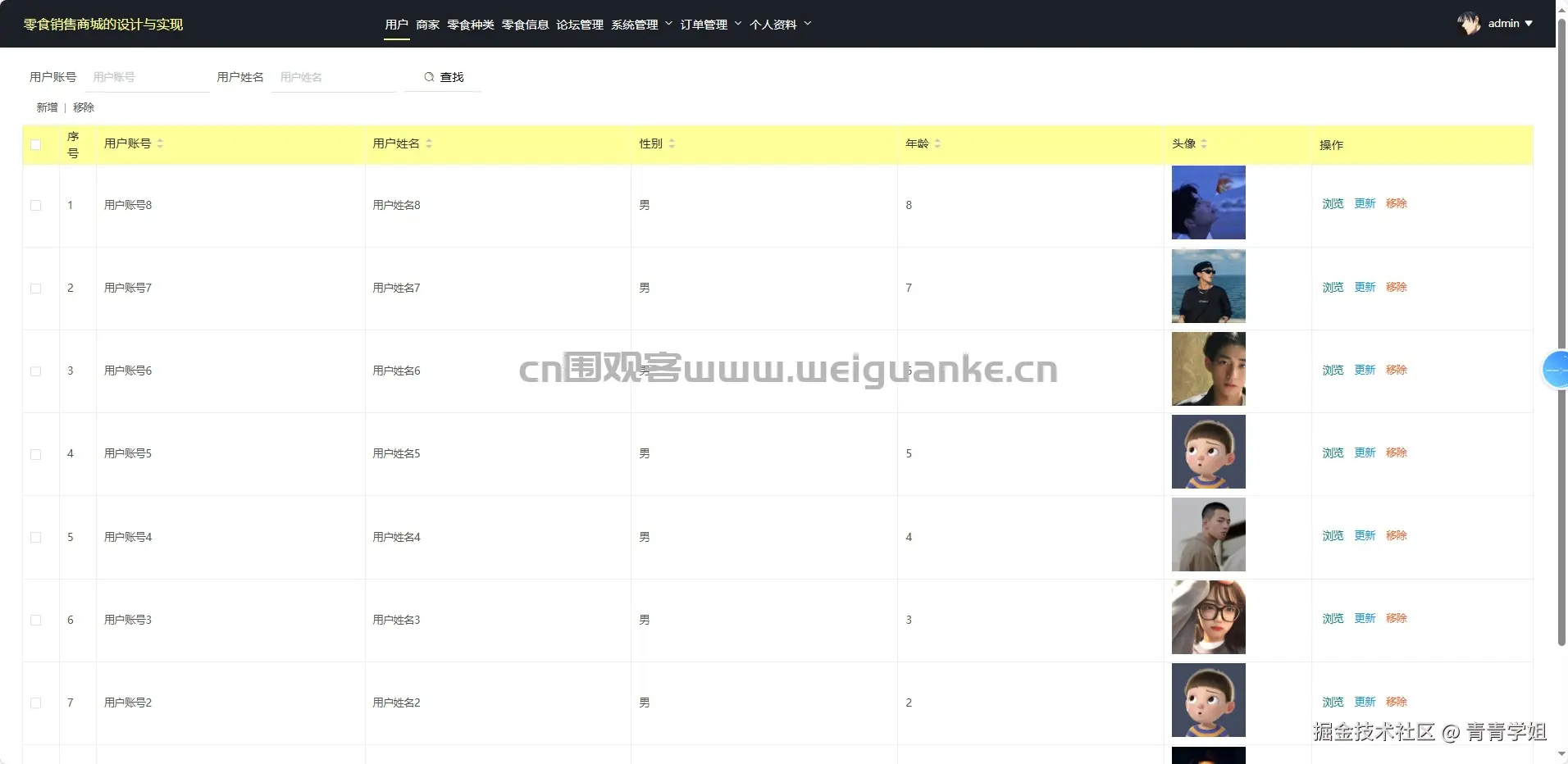Open avatar thumbnail of 用户账号6
This screenshot has height=764, width=1568.
click(1208, 369)
